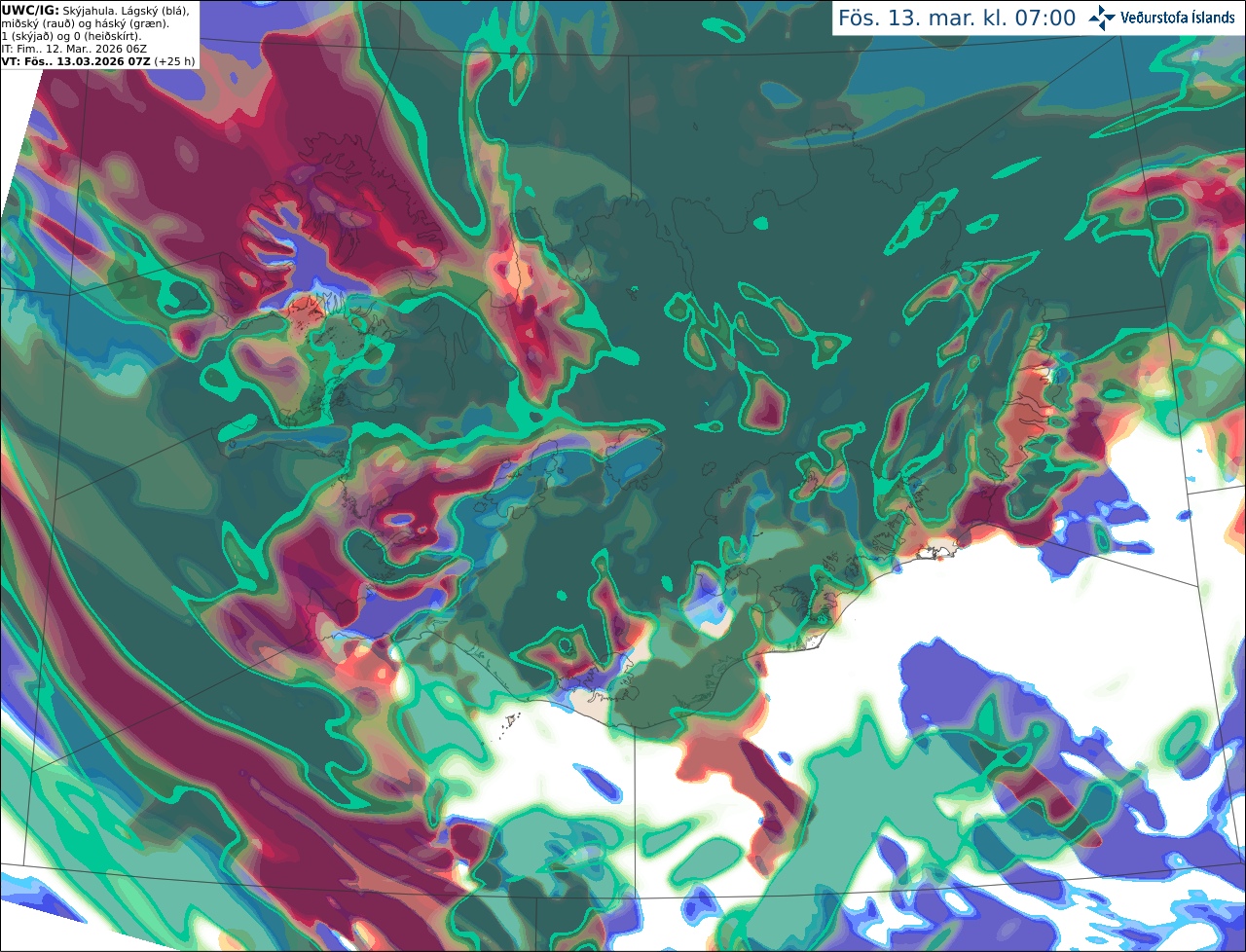The height and width of the screenshot is (952, 1246).
Task: Click the 'Veðurstofa Íslands' logo text
Action: 1177,18
